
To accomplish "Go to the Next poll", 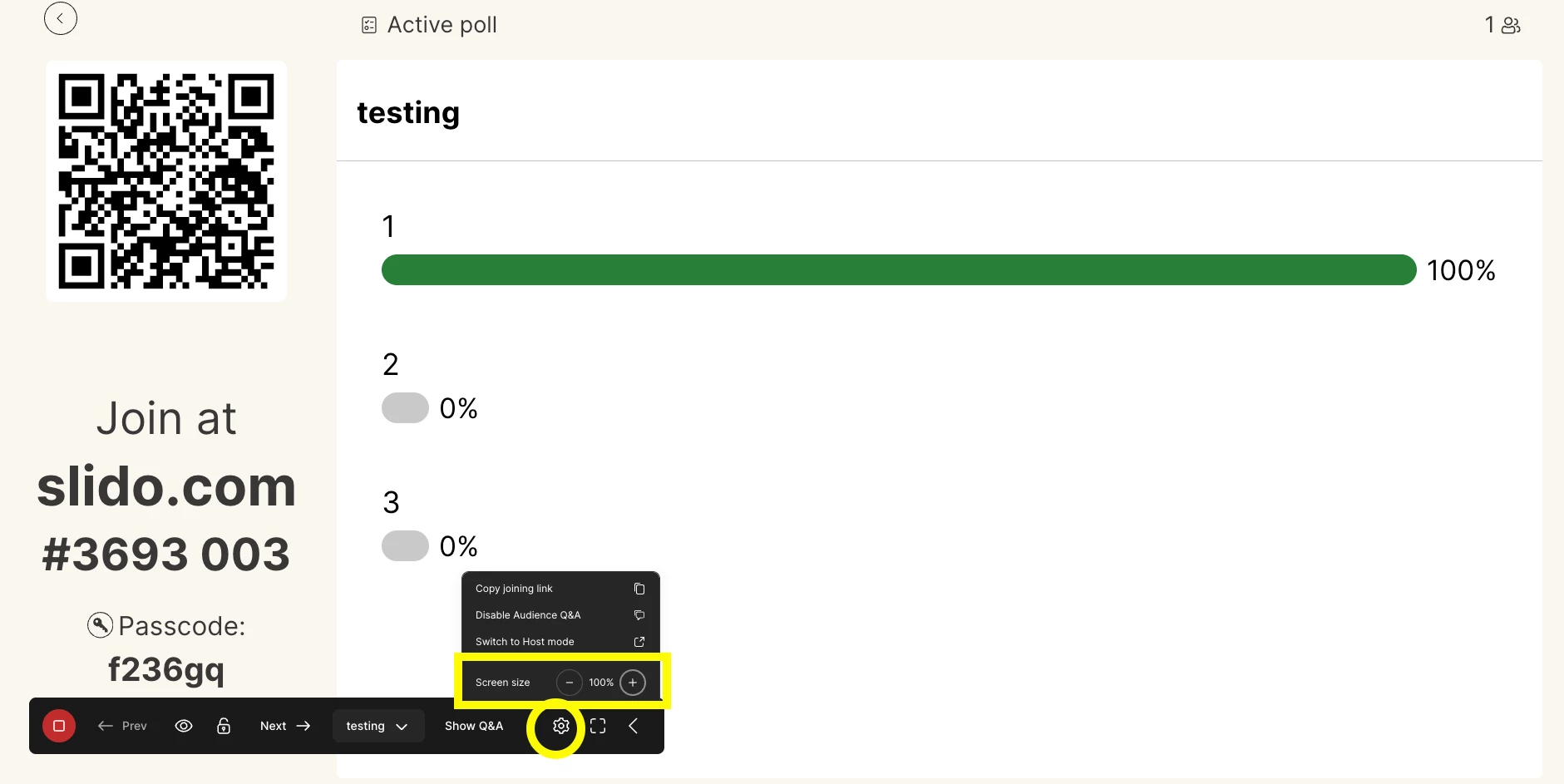I will tap(284, 726).
